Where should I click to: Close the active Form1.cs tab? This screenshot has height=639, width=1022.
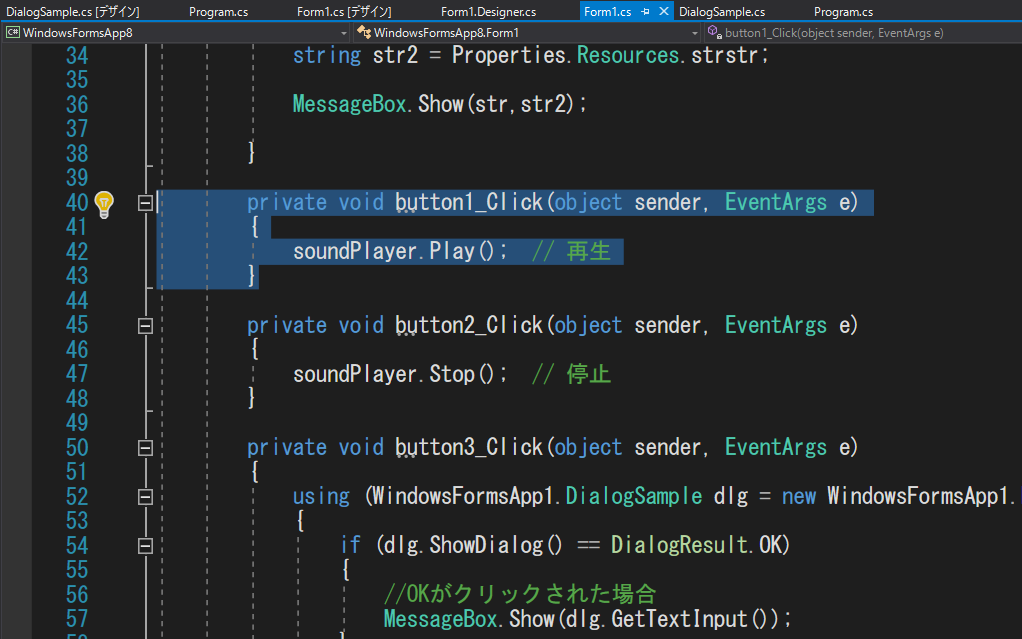point(664,11)
